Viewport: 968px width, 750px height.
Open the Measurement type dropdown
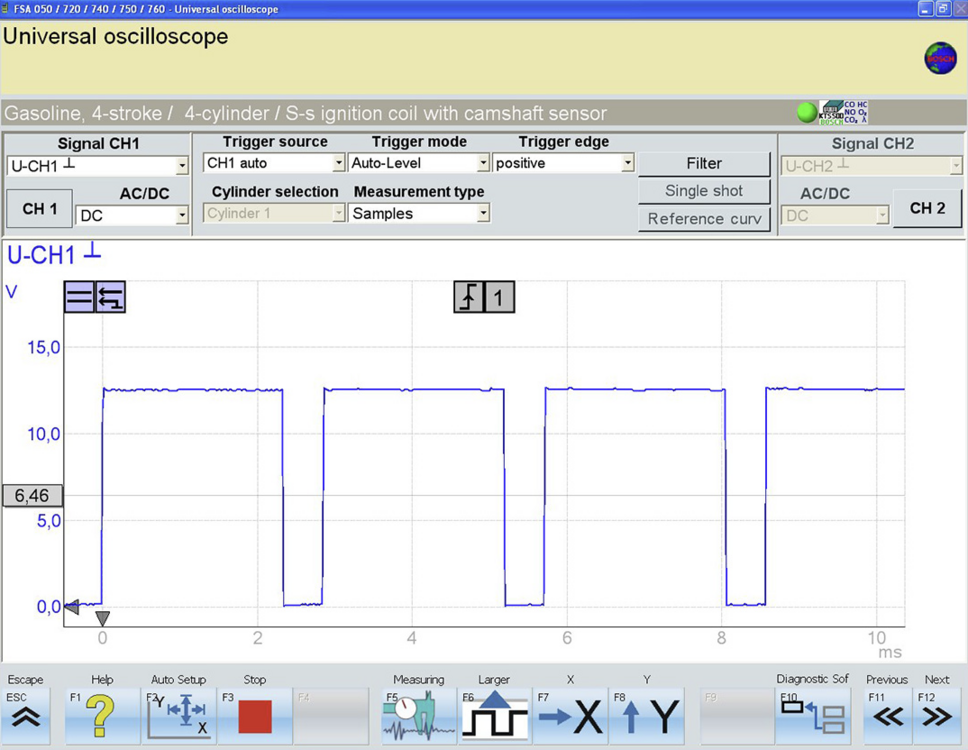click(x=419, y=213)
